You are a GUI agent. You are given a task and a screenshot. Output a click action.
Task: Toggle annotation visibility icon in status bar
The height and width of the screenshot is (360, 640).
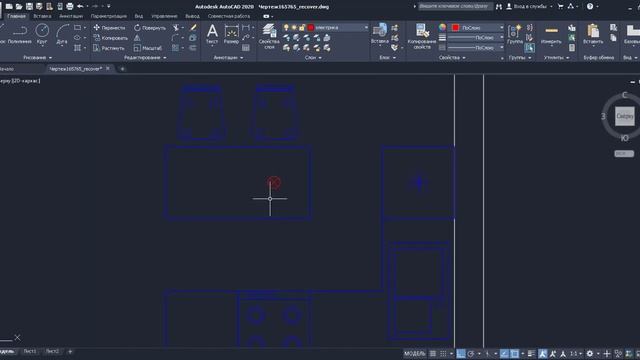542,353
